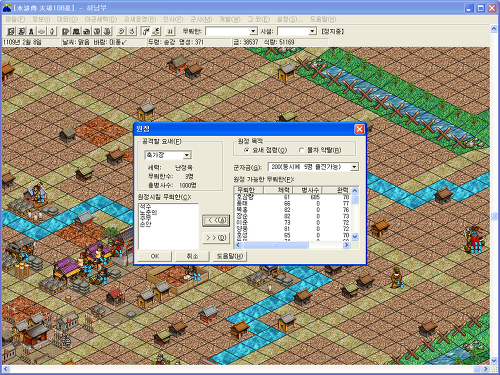Click the available list's scroll down arrow
The height and width of the screenshot is (375, 500).
click(355, 237)
